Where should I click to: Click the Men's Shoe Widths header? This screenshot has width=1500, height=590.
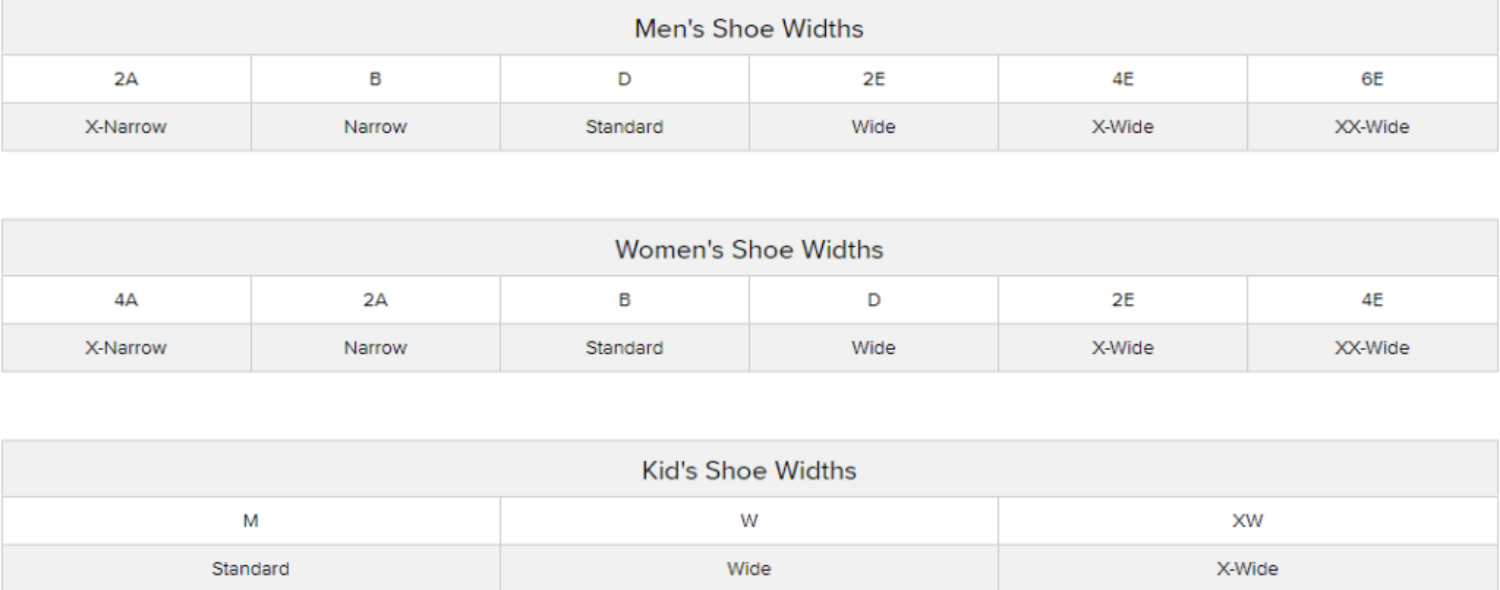[x=749, y=29]
